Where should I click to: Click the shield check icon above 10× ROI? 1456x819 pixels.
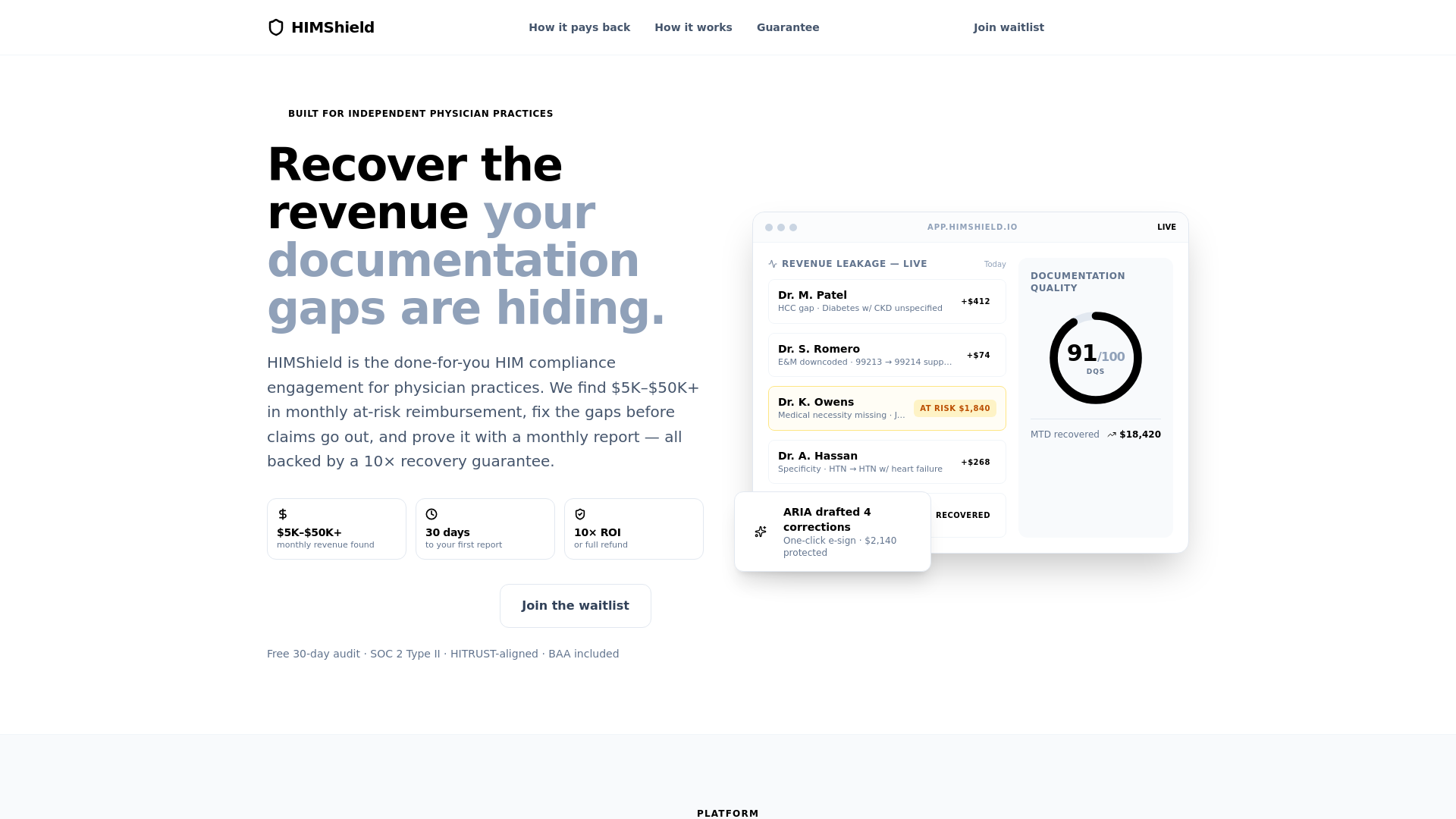click(x=580, y=514)
